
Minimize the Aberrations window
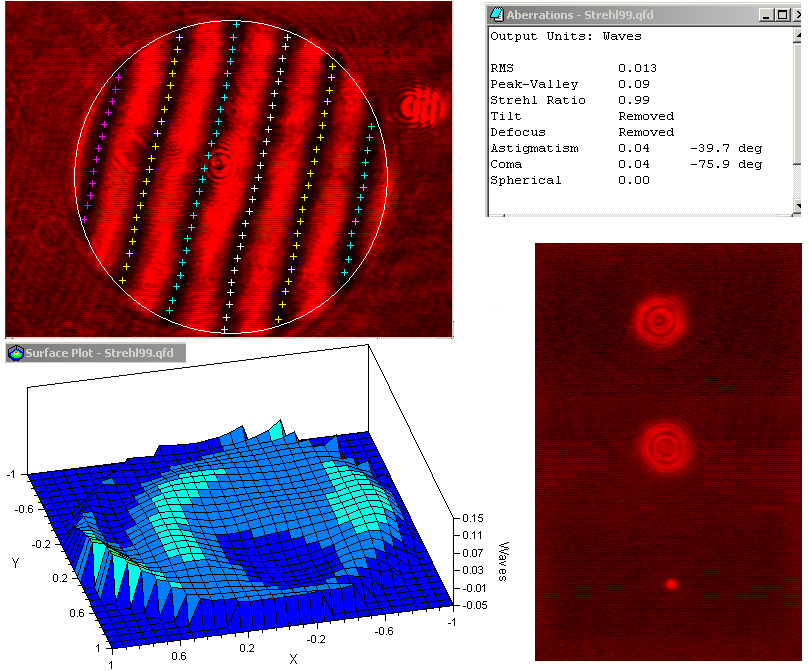[x=766, y=15]
